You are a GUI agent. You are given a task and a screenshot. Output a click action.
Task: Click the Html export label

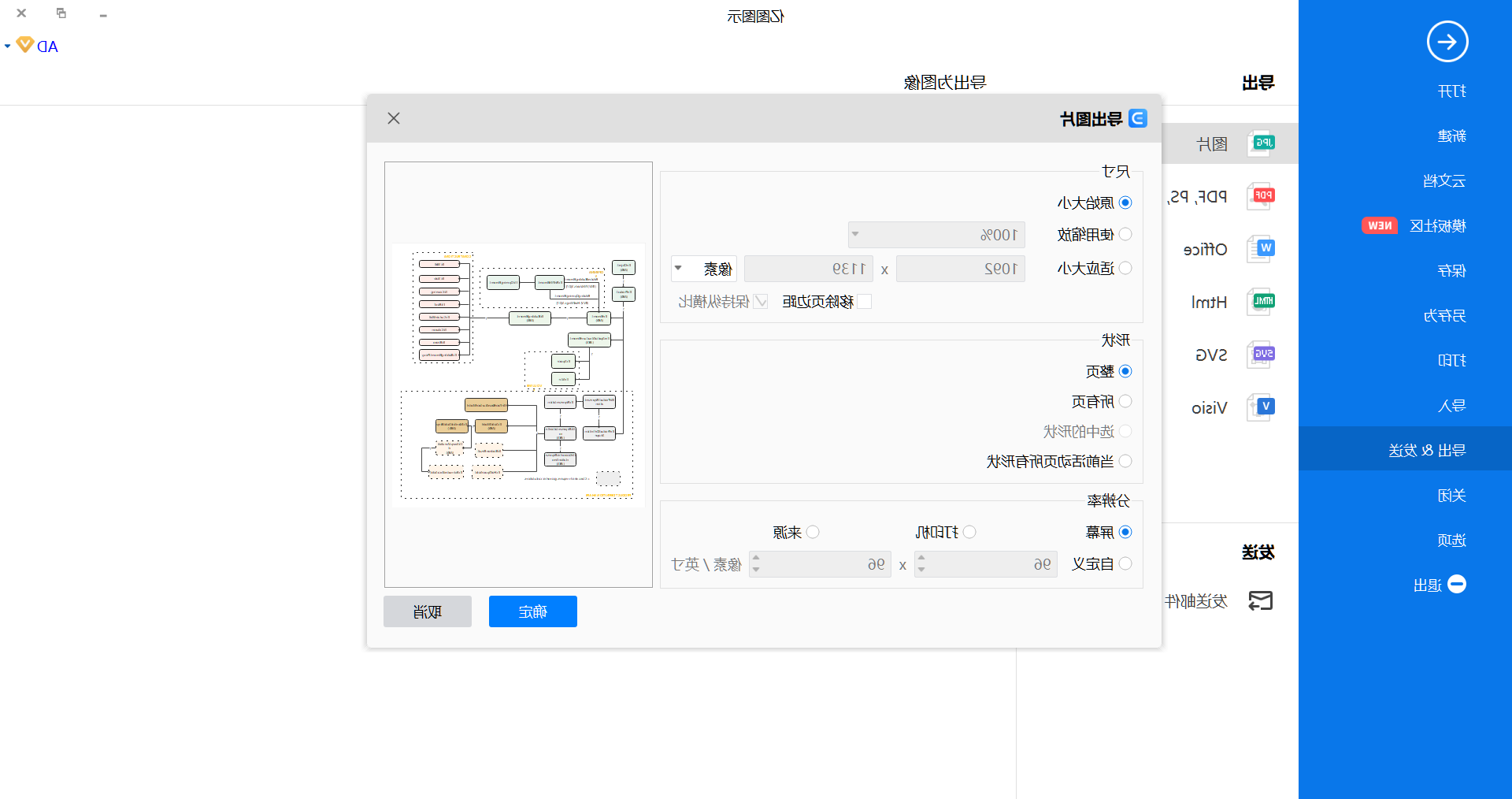point(1209,303)
